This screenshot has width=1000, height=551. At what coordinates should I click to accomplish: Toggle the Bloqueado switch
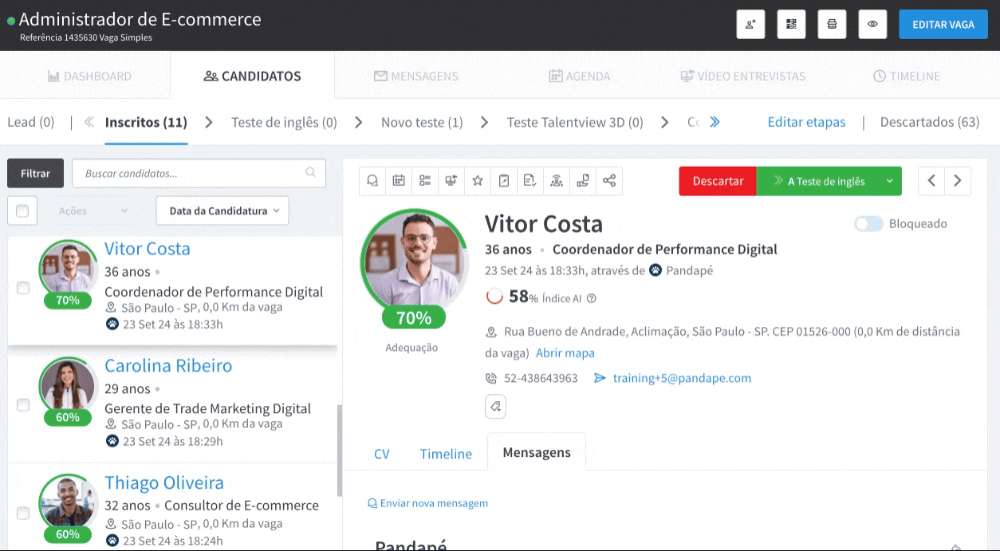click(867, 224)
